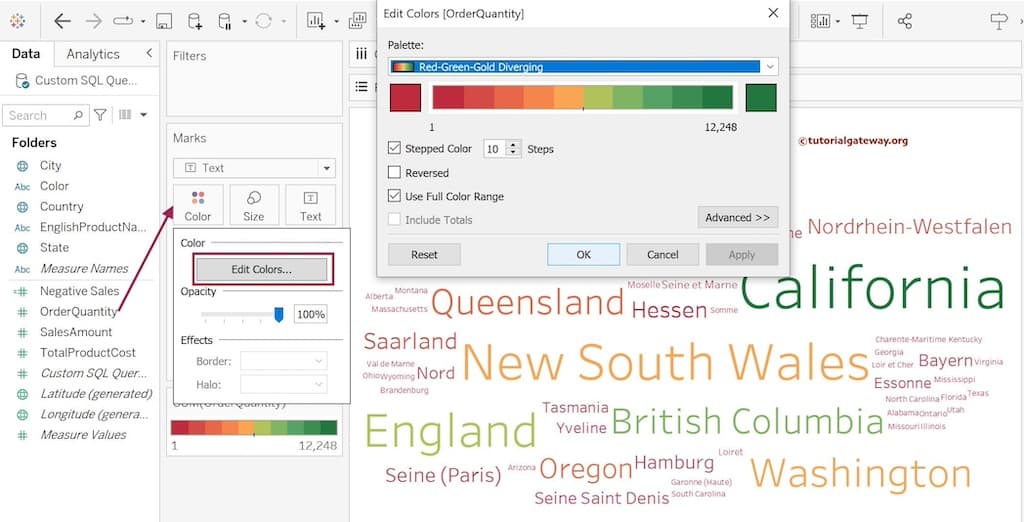Click the red start color swatch
The height and width of the screenshot is (522, 1024).
(x=405, y=98)
